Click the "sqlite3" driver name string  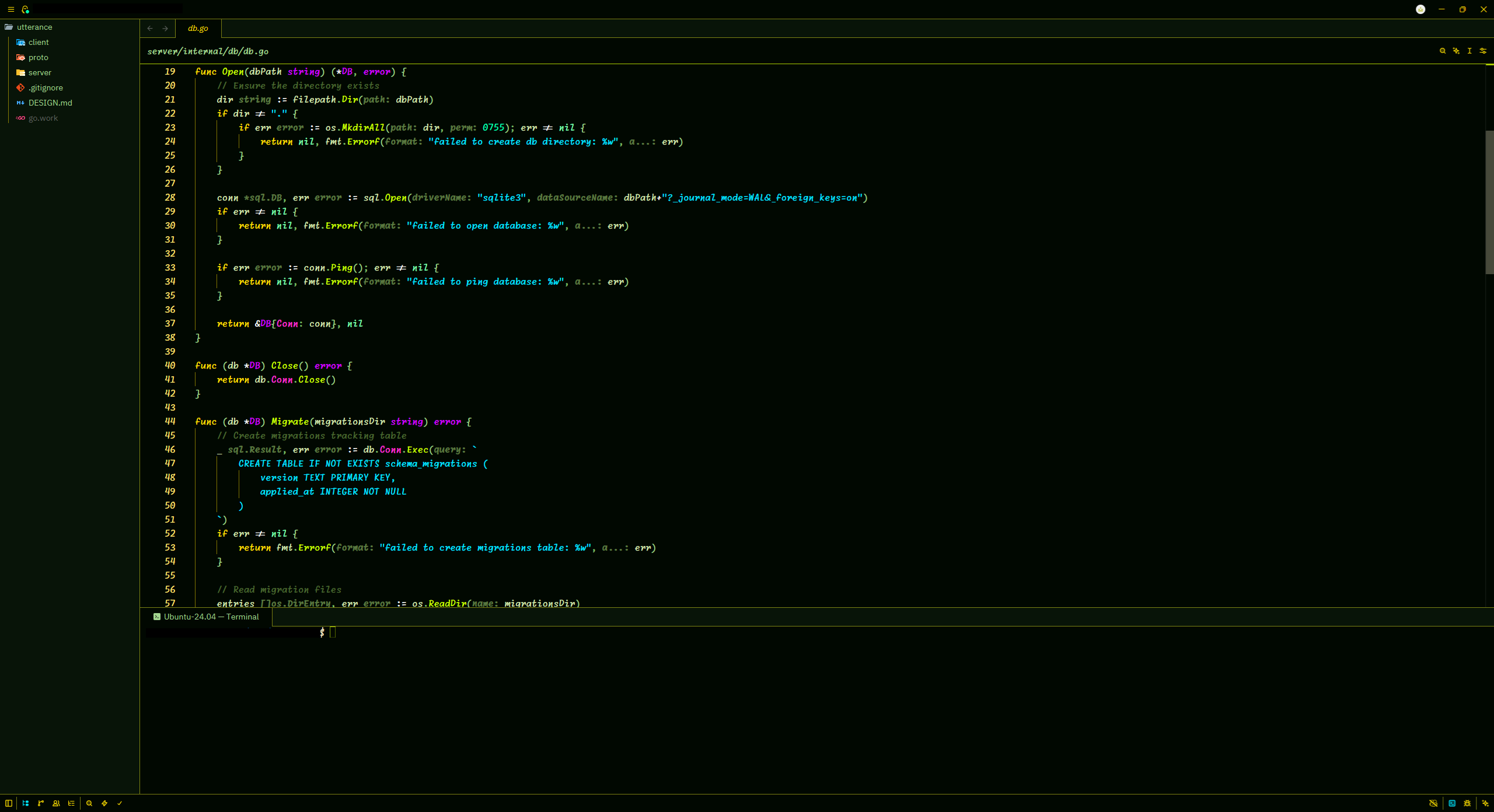(501, 197)
